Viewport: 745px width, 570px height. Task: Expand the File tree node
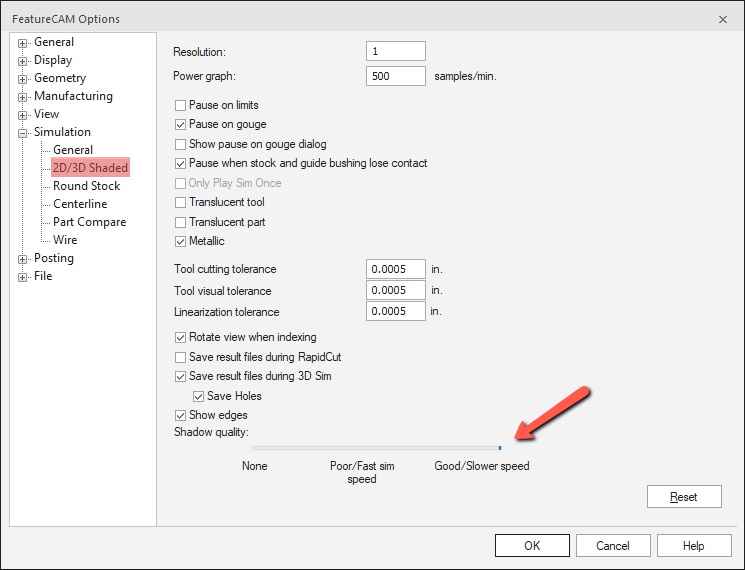22,277
